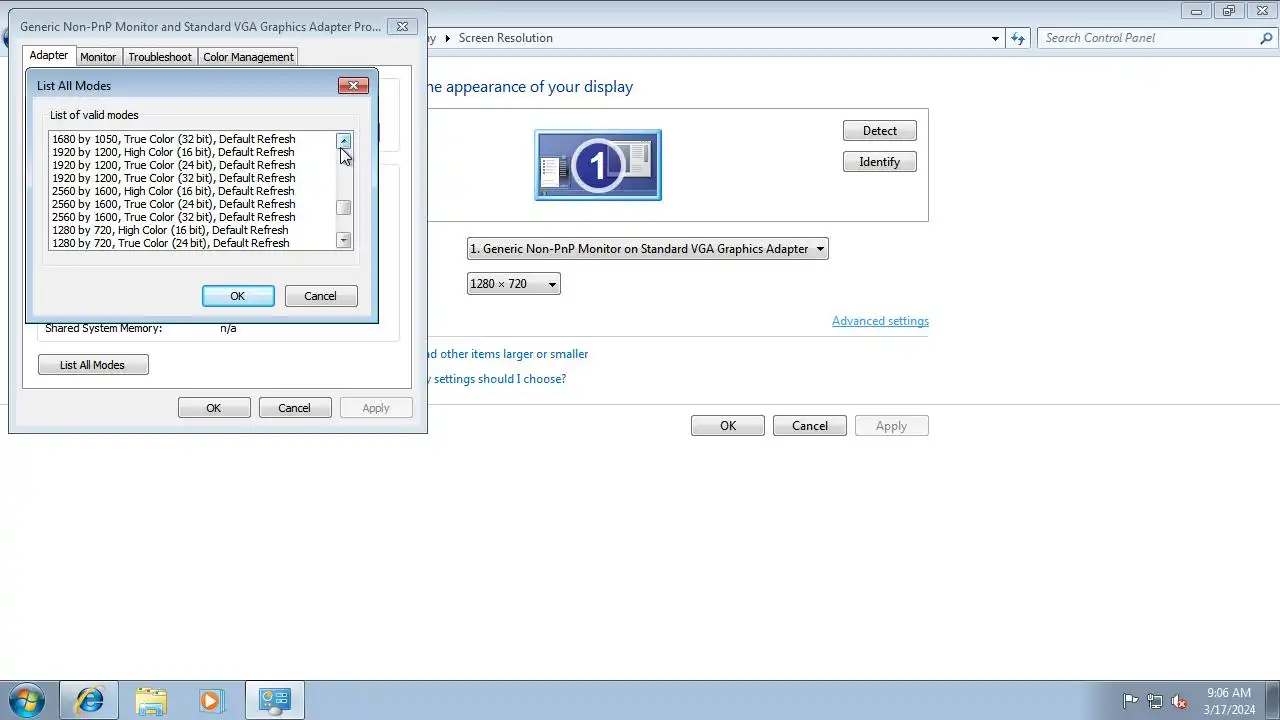This screenshot has width=1280, height=720.
Task: Click the Detect button
Action: pyautogui.click(x=880, y=131)
